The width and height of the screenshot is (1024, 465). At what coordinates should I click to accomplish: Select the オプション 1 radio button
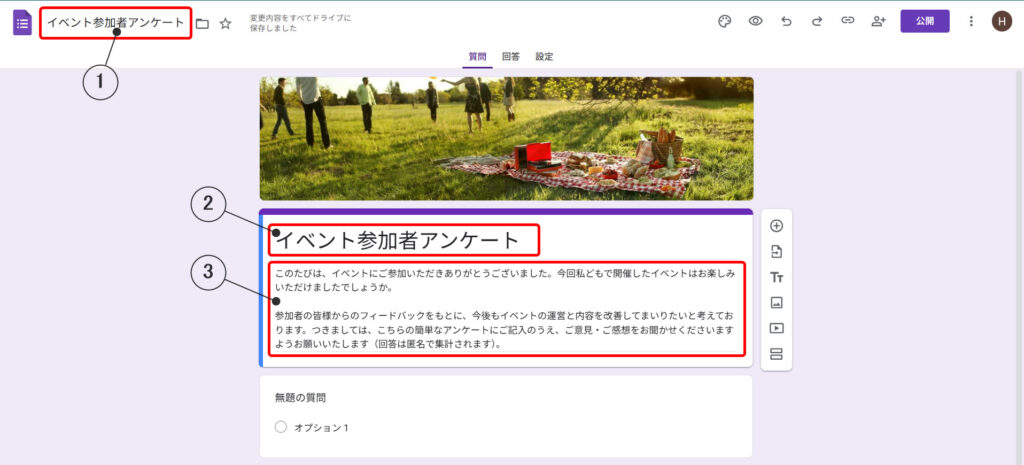(281, 427)
